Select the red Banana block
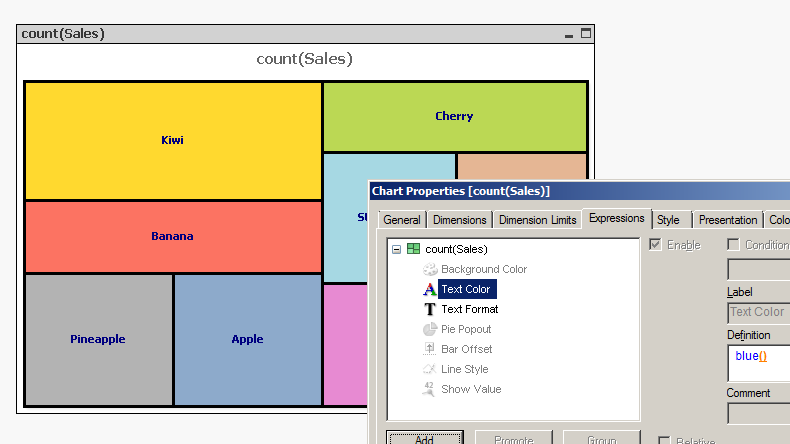The image size is (790, 444). tap(173, 236)
